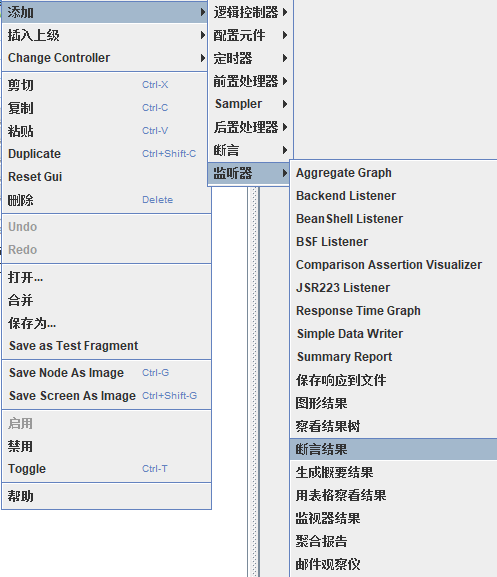The image size is (497, 577).
Task: Click the 保存为... menu entry
Action: pyautogui.click(x=106, y=323)
